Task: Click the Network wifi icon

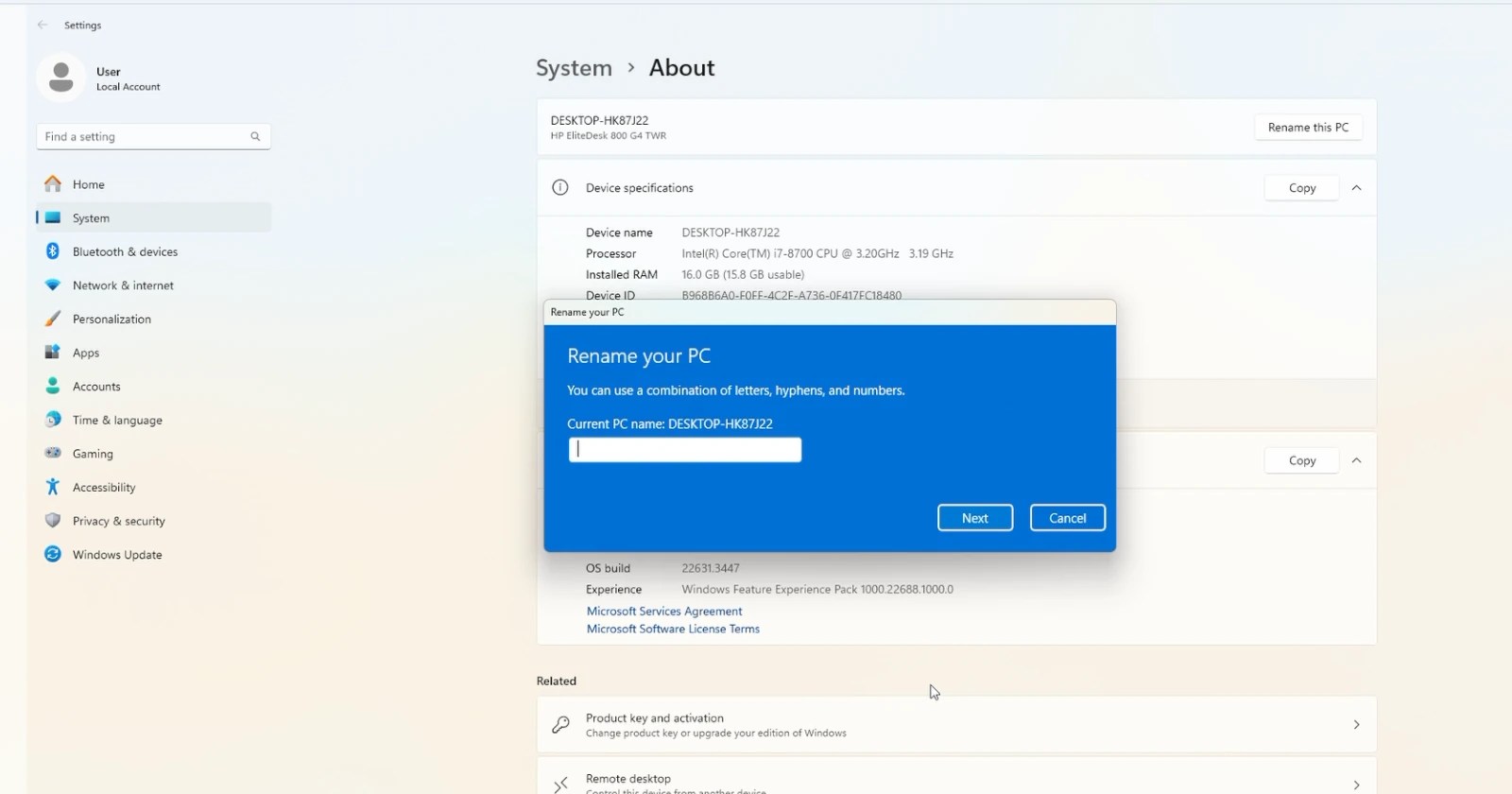Action: coord(53,285)
